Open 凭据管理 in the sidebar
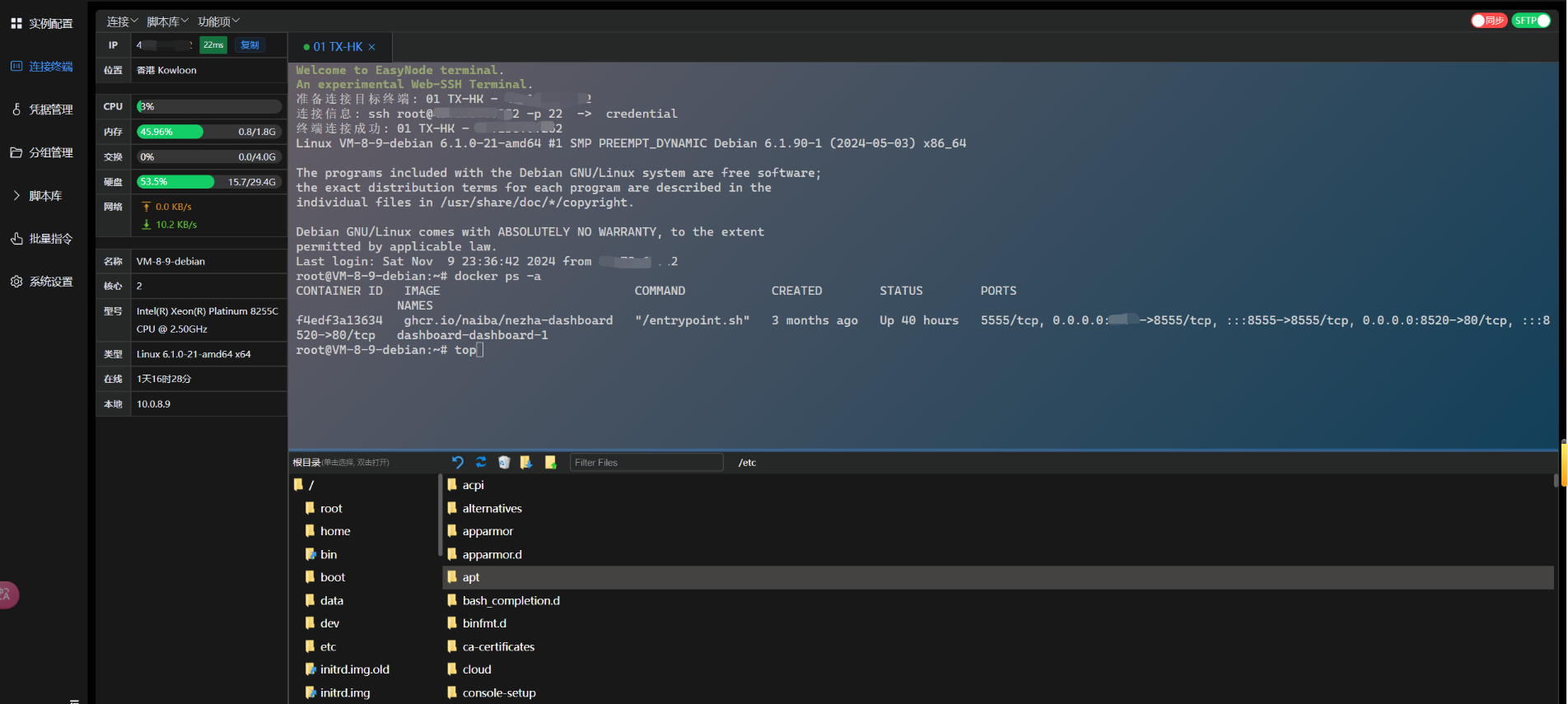 coord(42,110)
